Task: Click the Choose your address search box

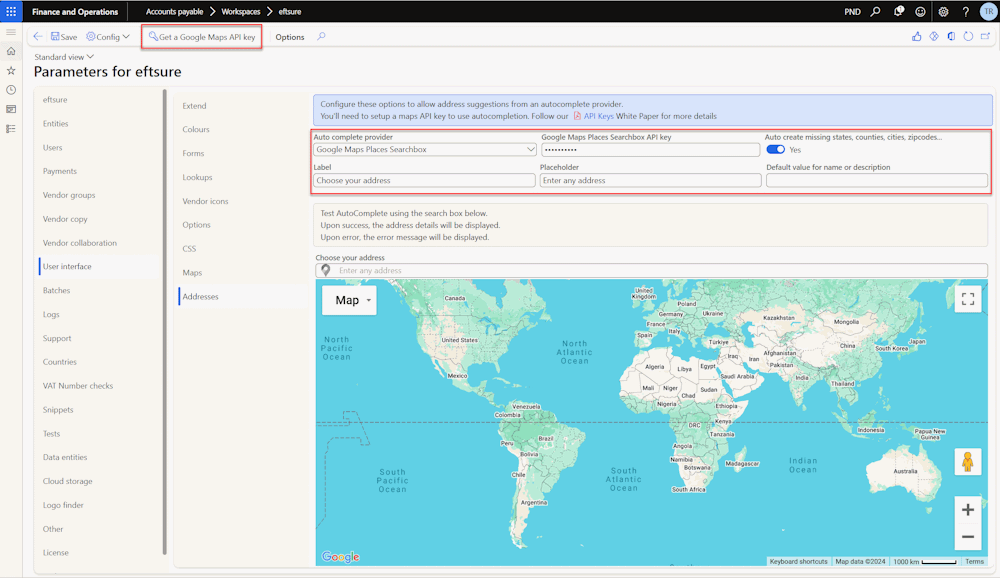Action: coord(651,270)
